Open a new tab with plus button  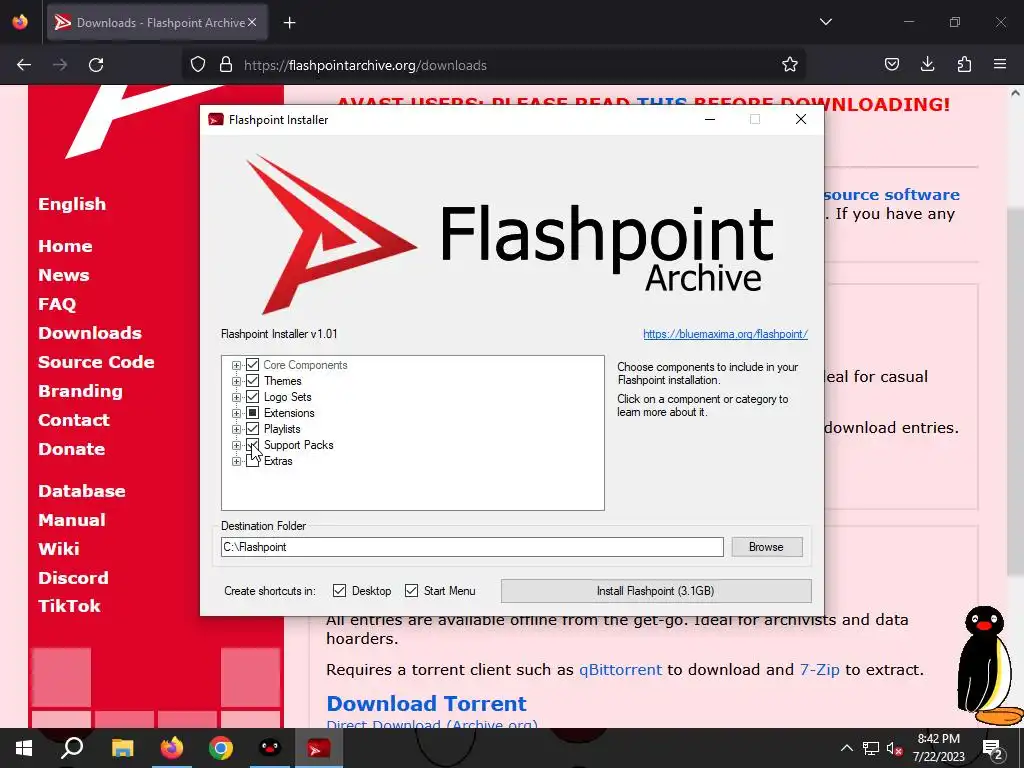[289, 23]
